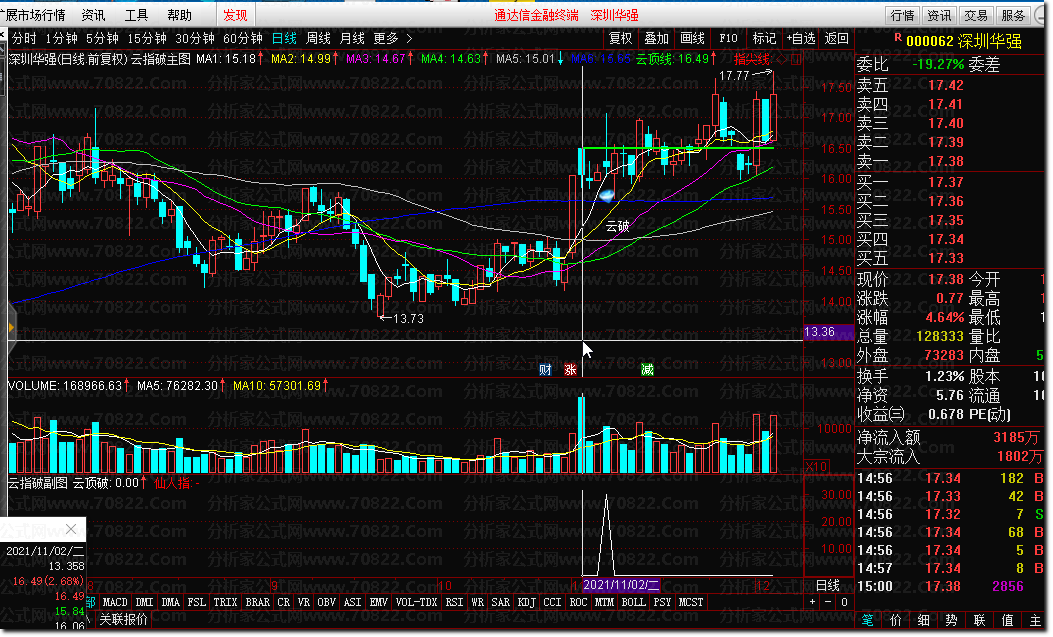
Task: Select the CR indicator tab
Action: click(284, 603)
